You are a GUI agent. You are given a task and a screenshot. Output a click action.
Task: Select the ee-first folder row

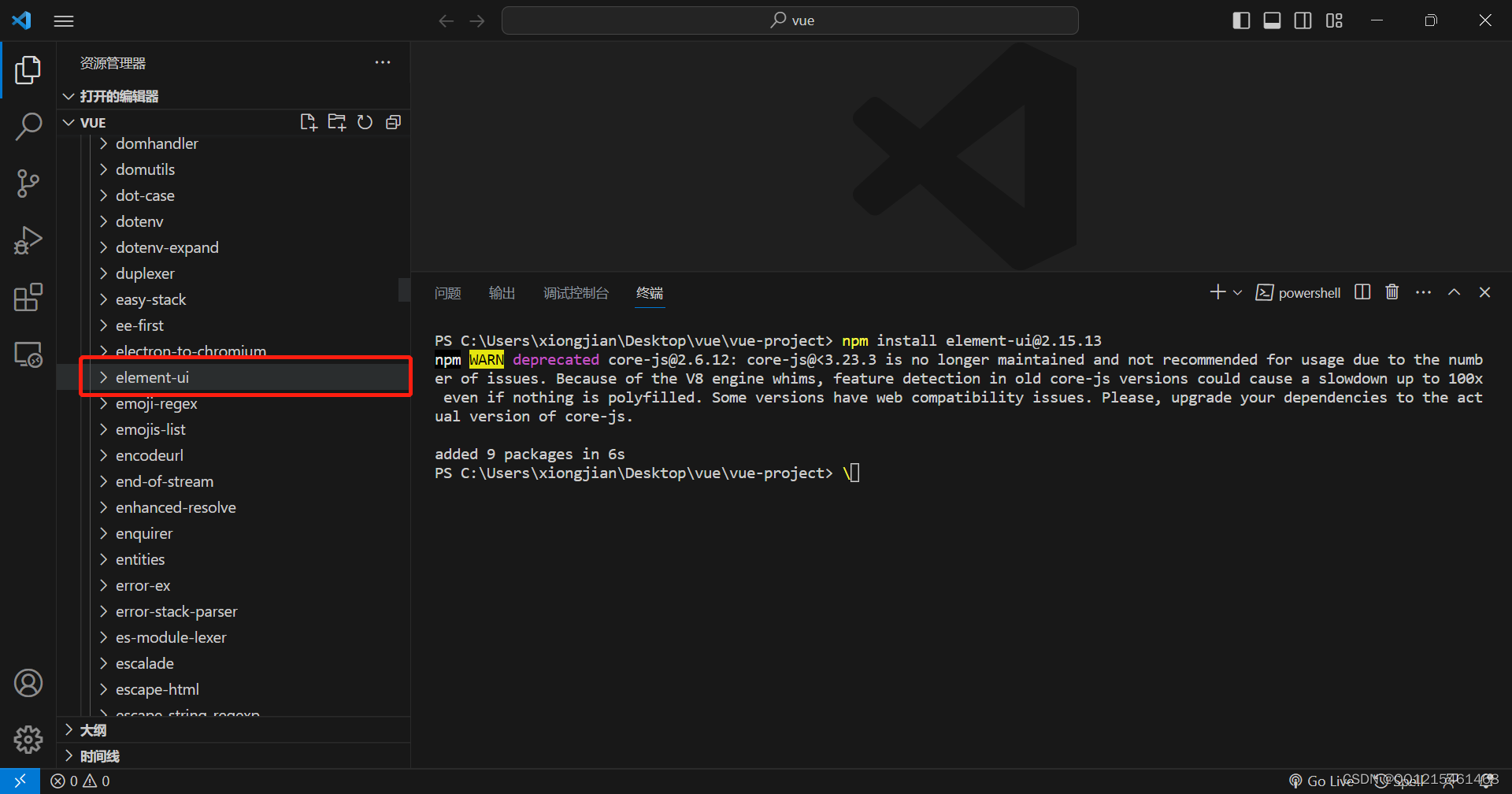233,325
